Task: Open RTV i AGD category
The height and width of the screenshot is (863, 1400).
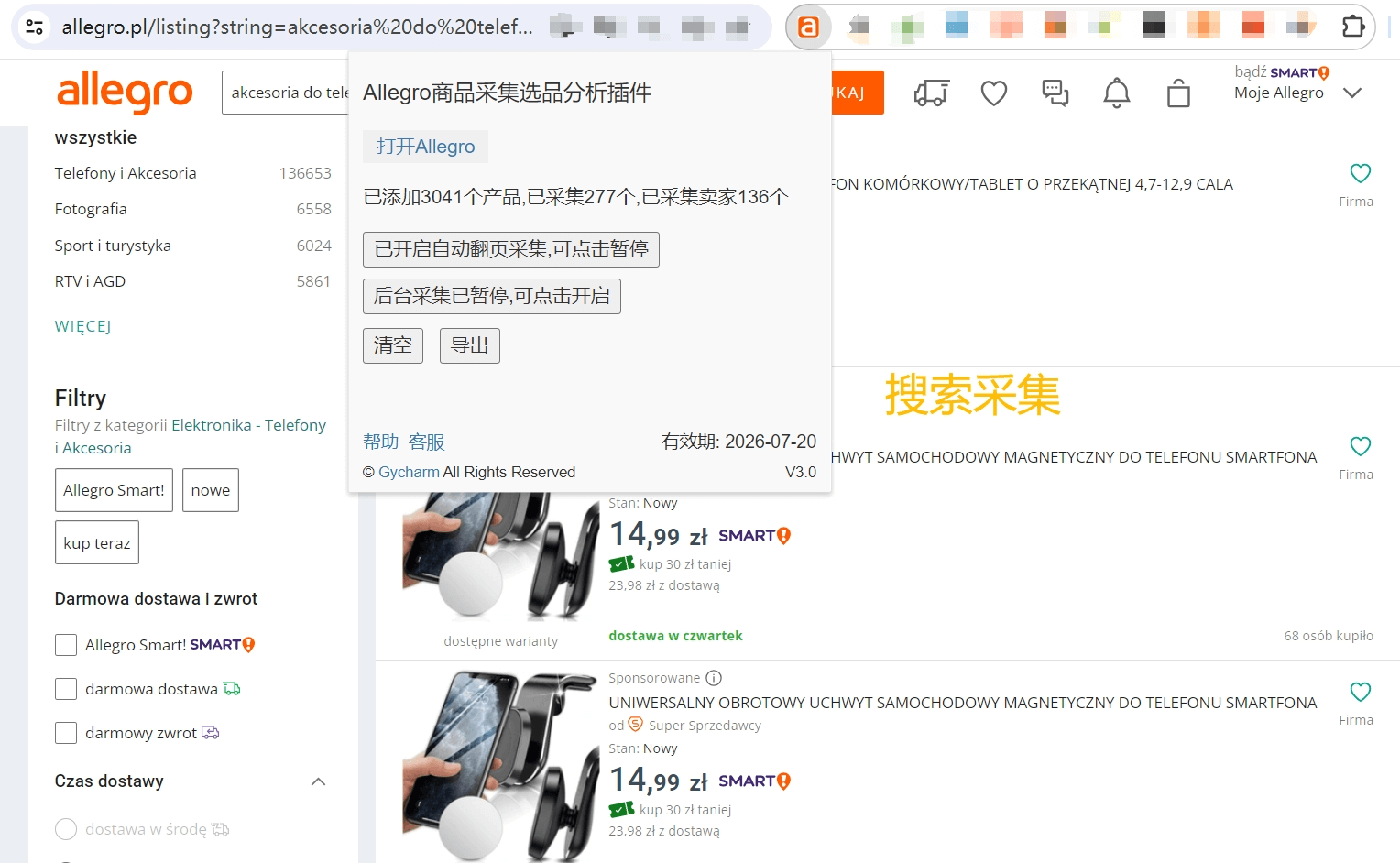Action: 90,281
